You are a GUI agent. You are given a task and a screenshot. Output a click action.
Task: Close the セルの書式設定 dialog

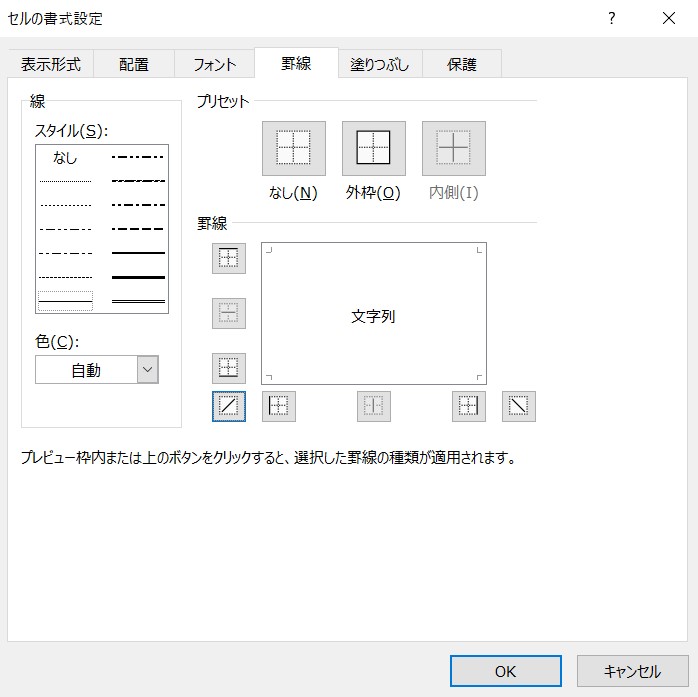(x=669, y=18)
